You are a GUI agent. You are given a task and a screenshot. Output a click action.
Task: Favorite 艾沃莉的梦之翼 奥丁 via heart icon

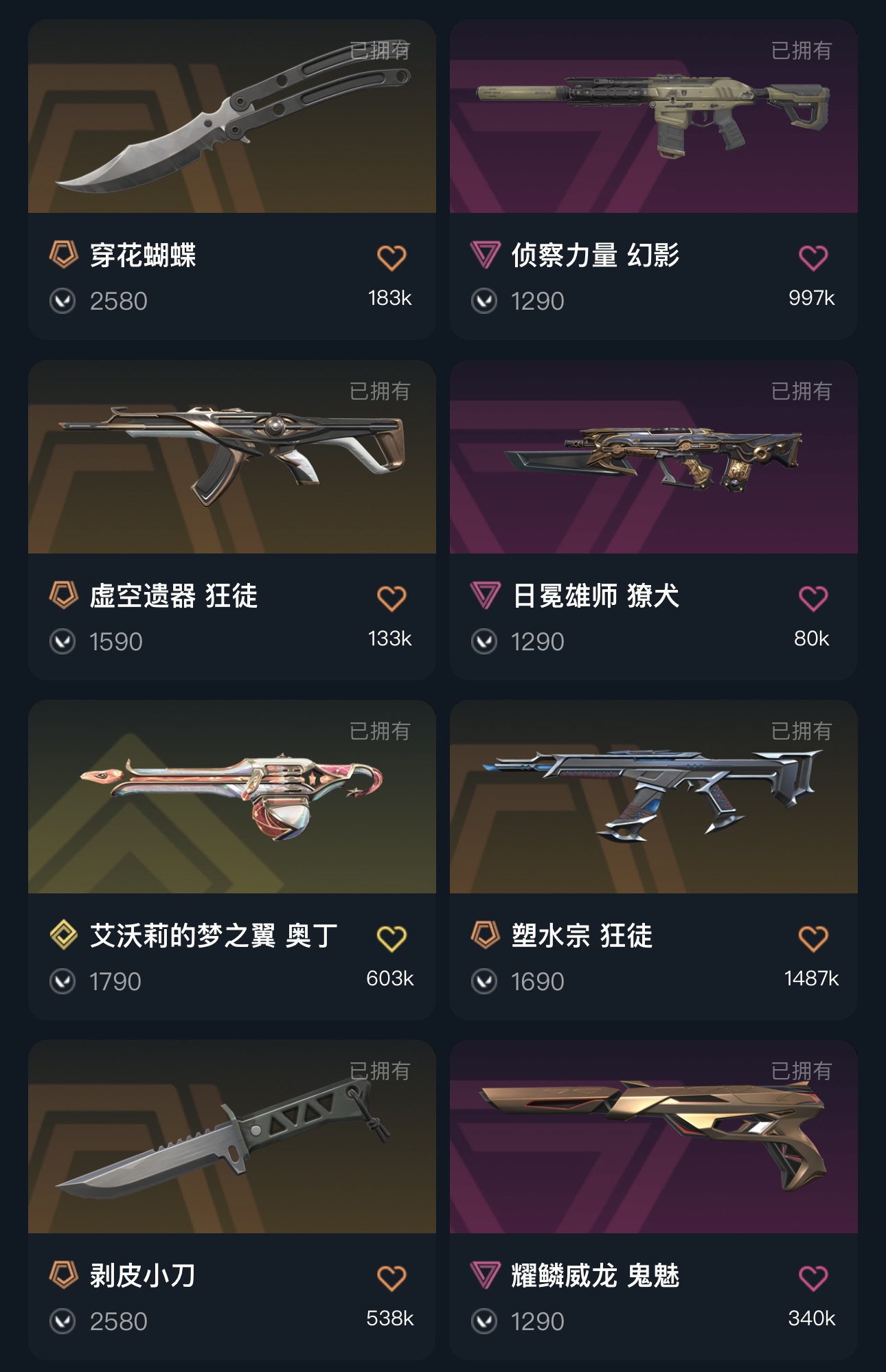tap(391, 938)
